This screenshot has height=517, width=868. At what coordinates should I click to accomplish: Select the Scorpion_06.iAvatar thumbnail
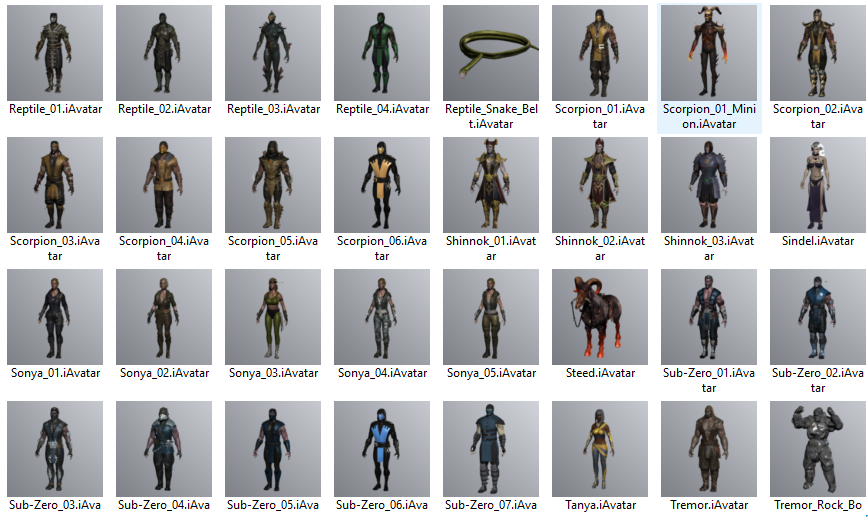[x=382, y=185]
